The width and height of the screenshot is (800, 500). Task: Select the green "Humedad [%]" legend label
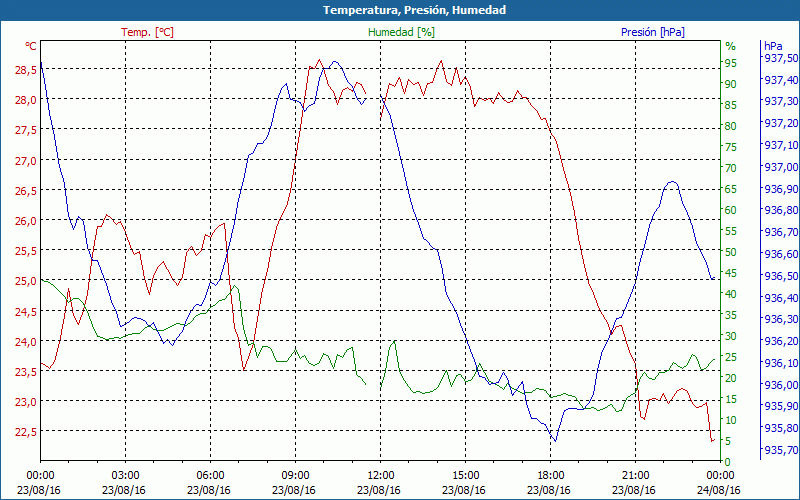point(402,32)
